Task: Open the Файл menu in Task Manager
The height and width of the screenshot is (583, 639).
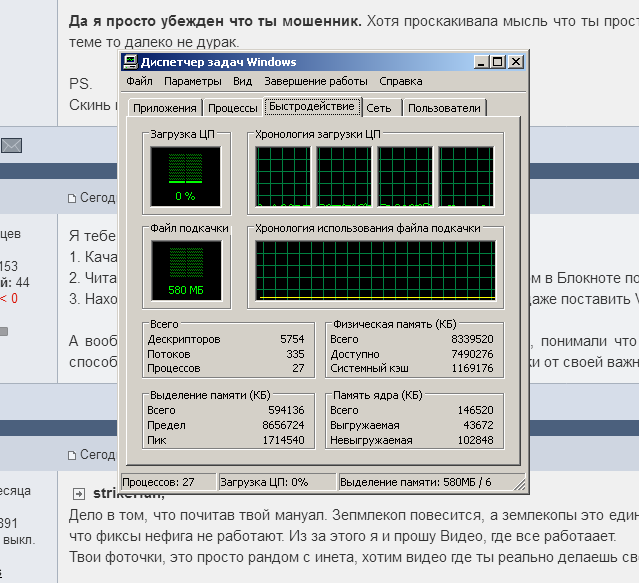Action: [139, 81]
